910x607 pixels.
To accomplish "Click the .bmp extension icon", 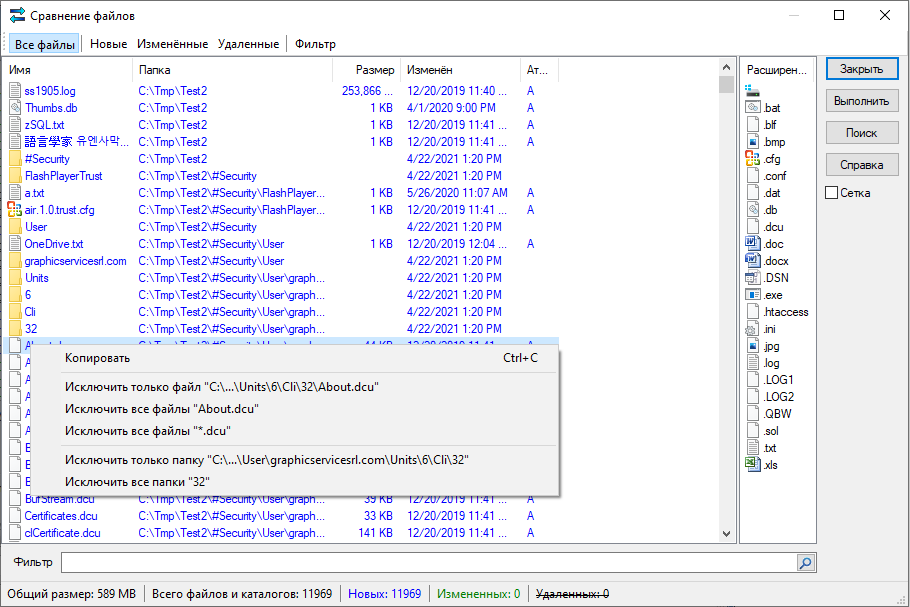I will tap(751, 141).
